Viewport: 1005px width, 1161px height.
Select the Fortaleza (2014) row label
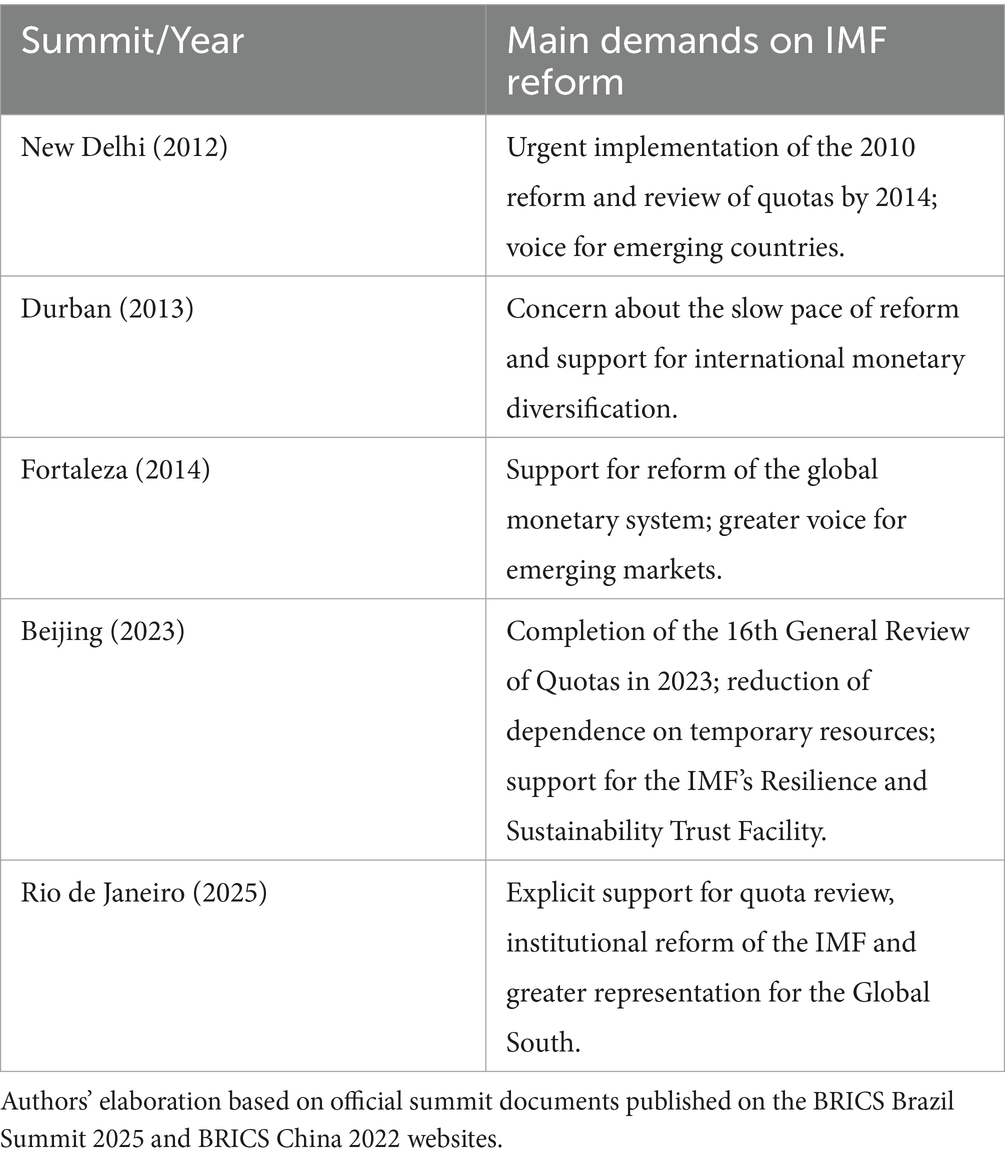click(115, 470)
